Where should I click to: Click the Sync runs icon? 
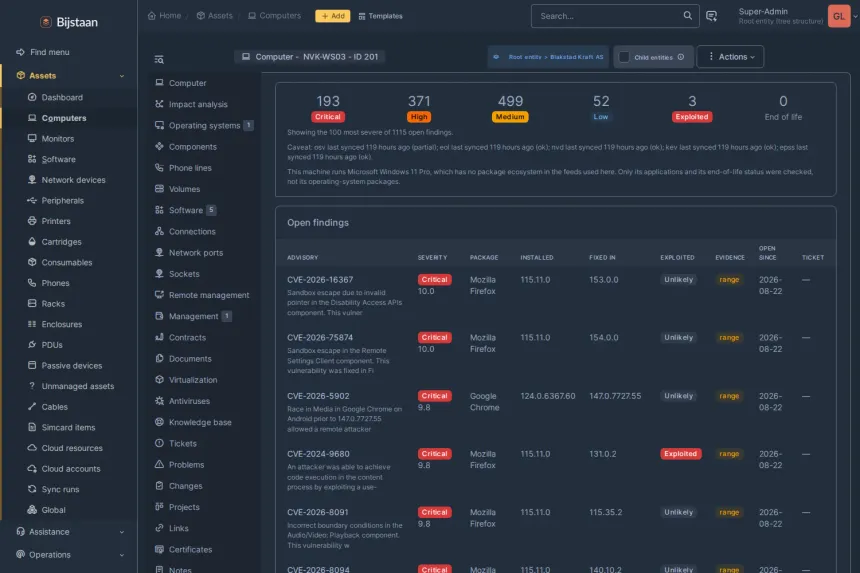coord(32,489)
